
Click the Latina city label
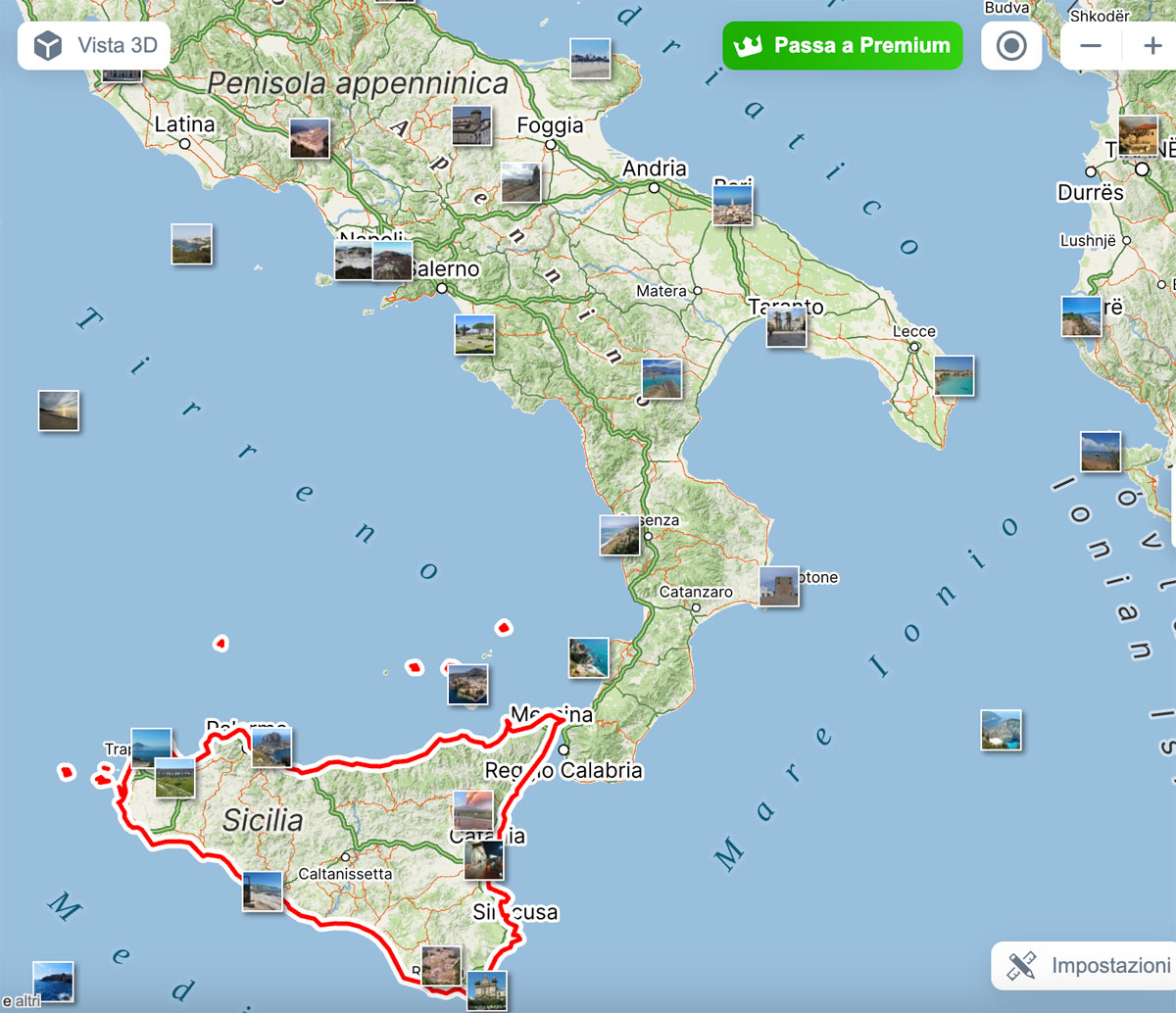(x=184, y=124)
